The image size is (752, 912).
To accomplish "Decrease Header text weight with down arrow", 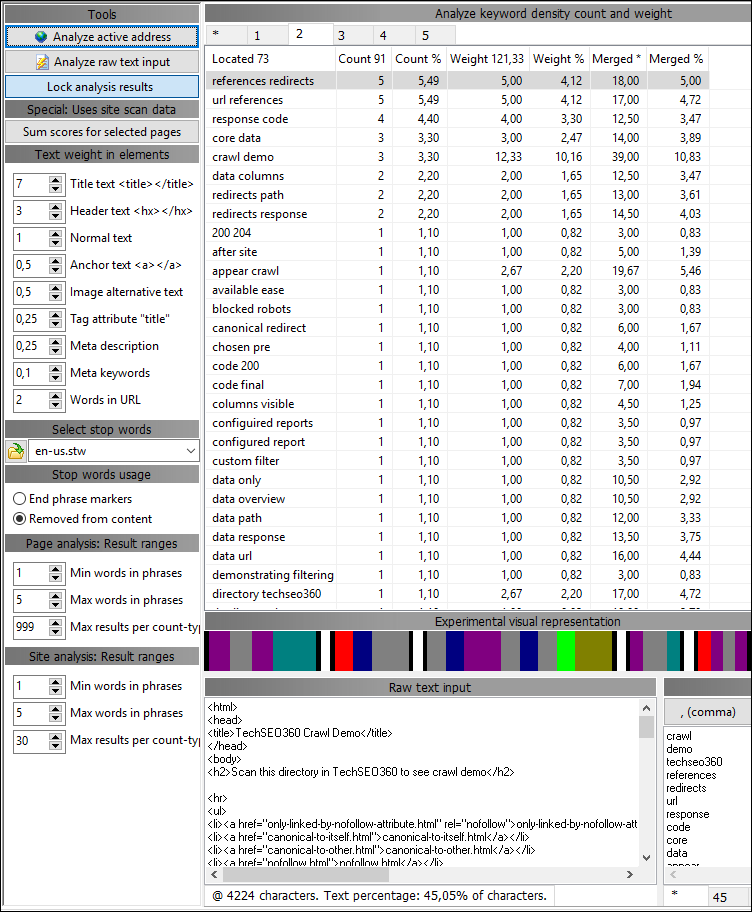I will 55,216.
